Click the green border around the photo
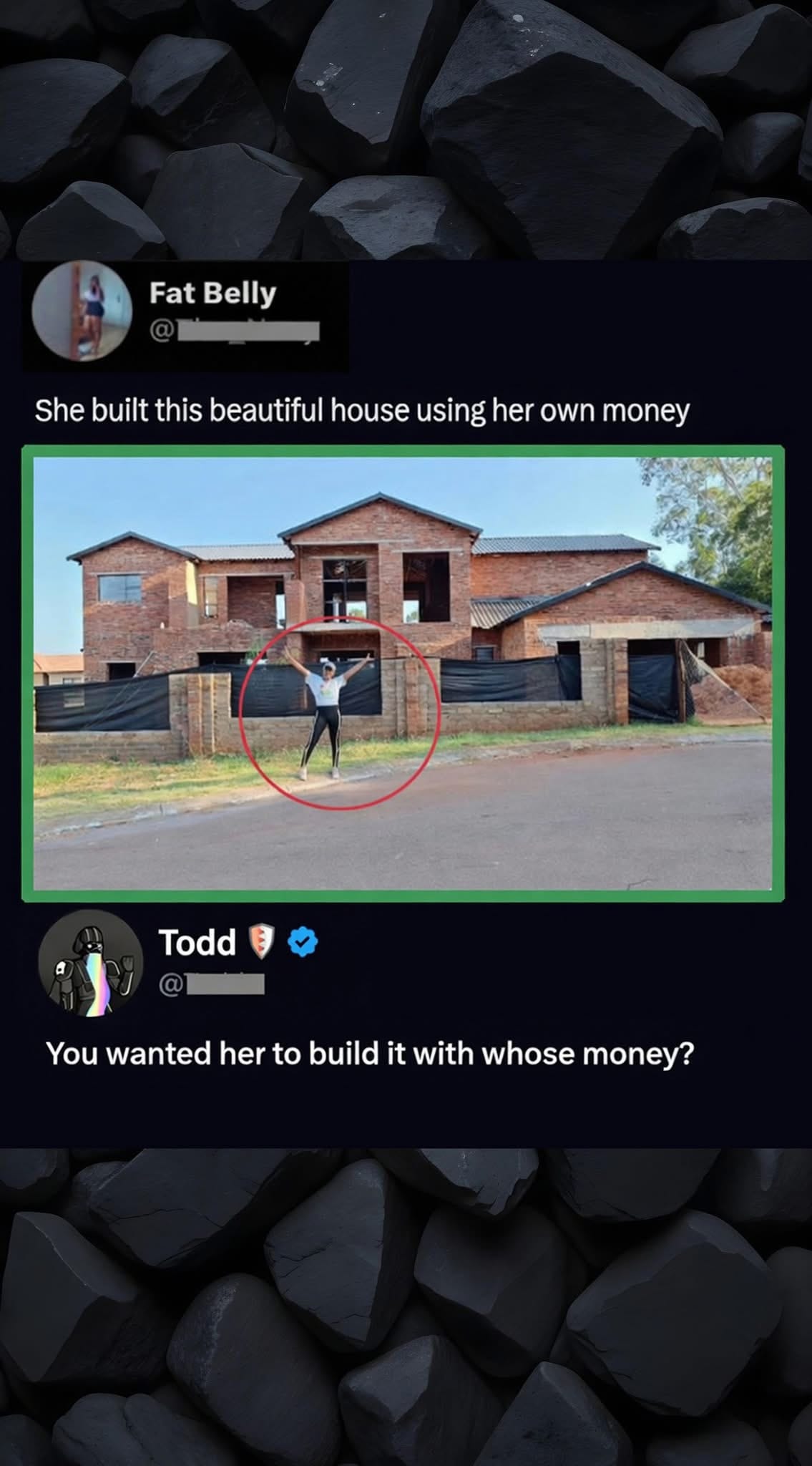The image size is (812, 1466). [403, 451]
